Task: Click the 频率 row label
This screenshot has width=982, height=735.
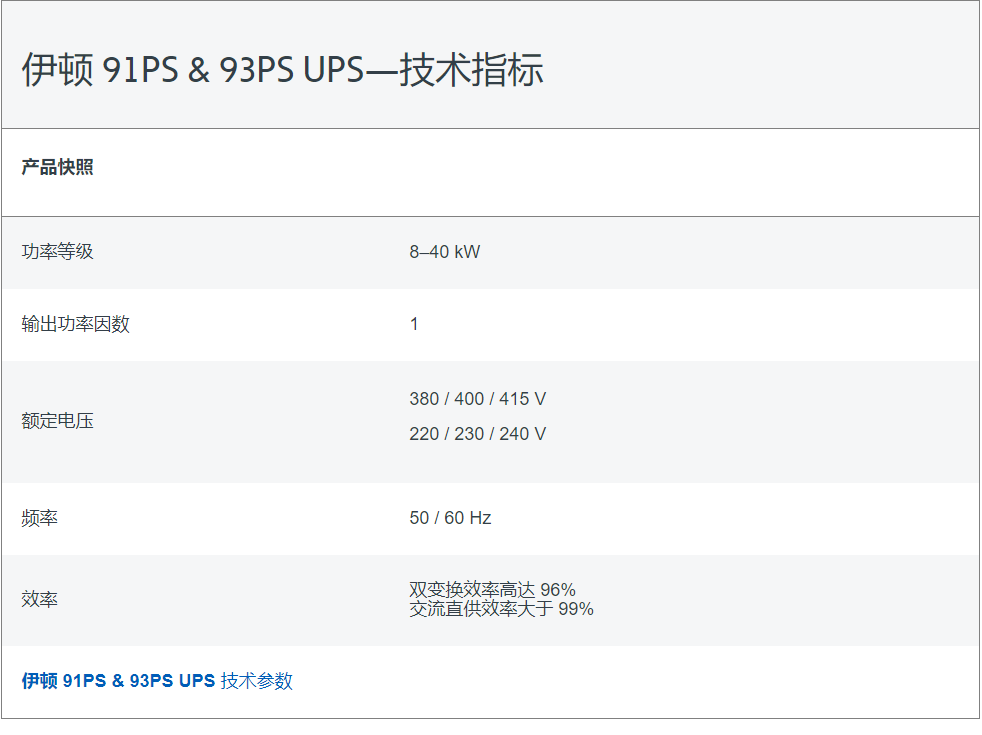Action: click(x=39, y=518)
